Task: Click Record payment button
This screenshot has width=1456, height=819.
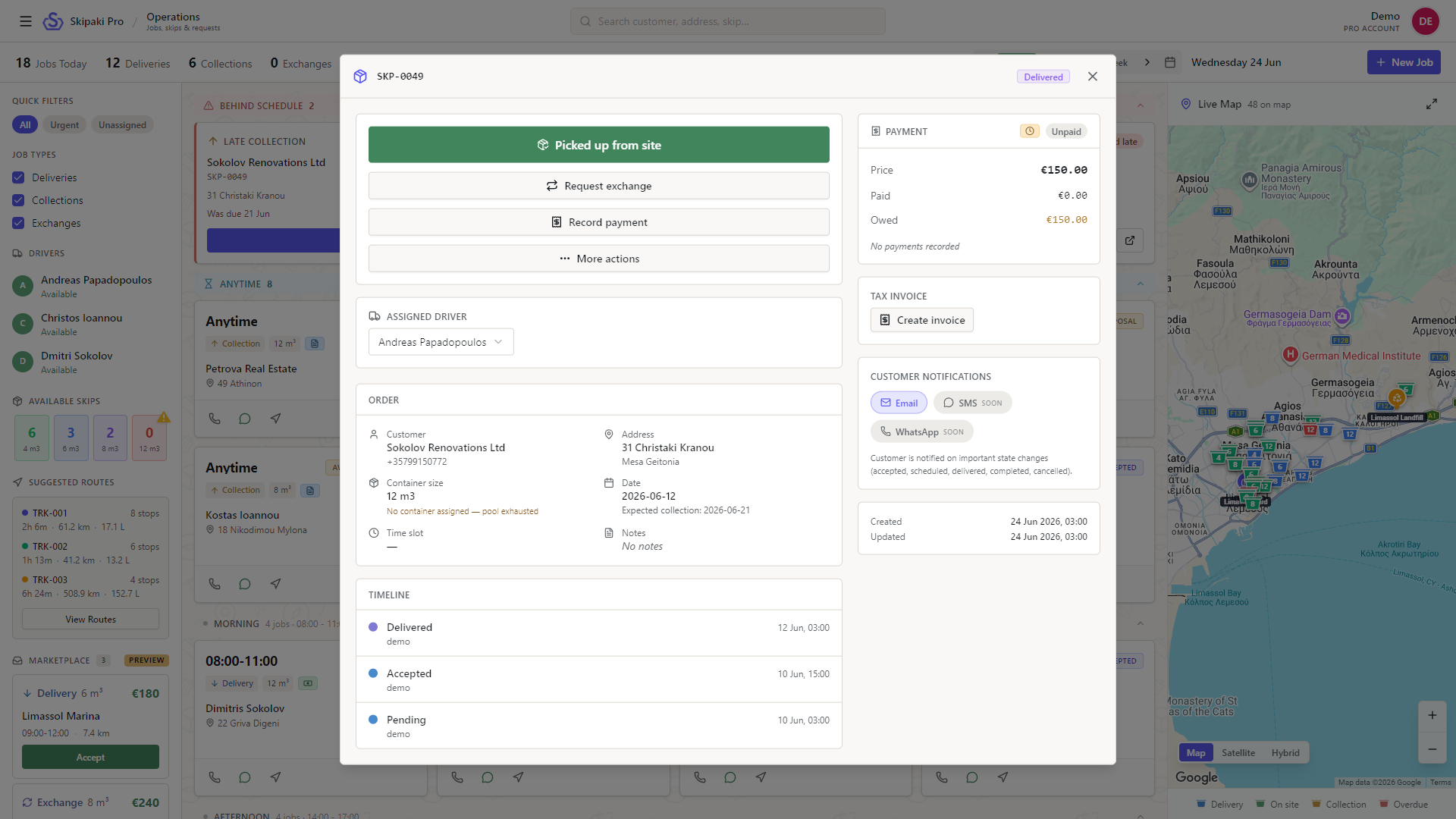Action: pyautogui.click(x=599, y=222)
